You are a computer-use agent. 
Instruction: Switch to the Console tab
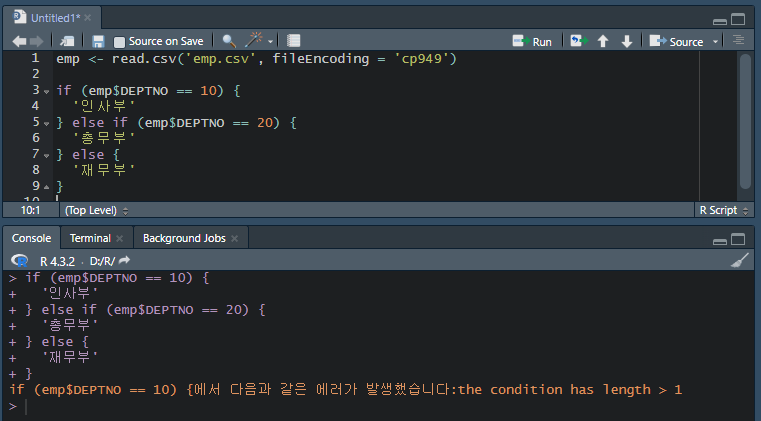[x=32, y=238]
